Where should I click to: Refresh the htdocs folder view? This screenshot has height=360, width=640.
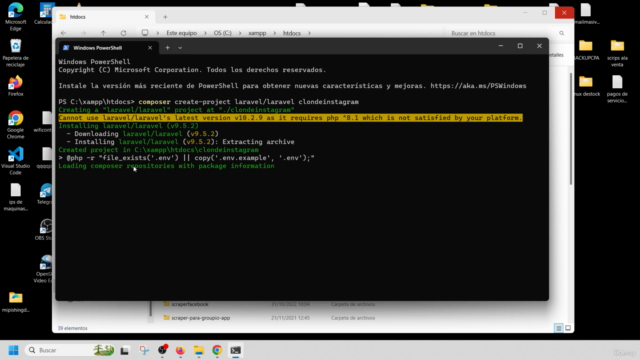click(x=123, y=33)
